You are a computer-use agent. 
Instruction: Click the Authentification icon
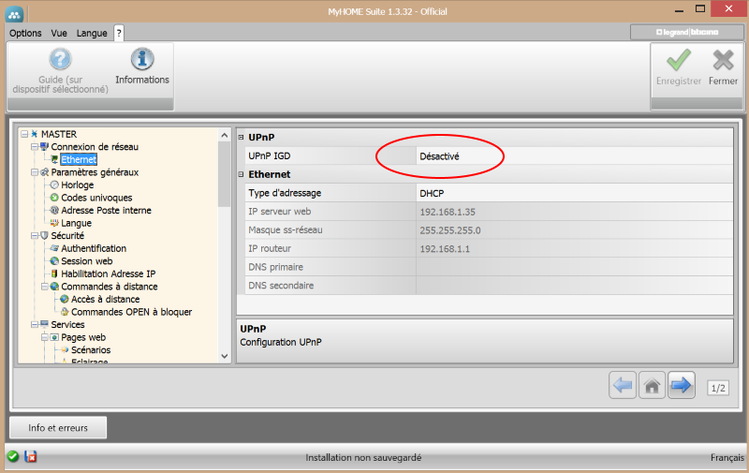[54, 248]
